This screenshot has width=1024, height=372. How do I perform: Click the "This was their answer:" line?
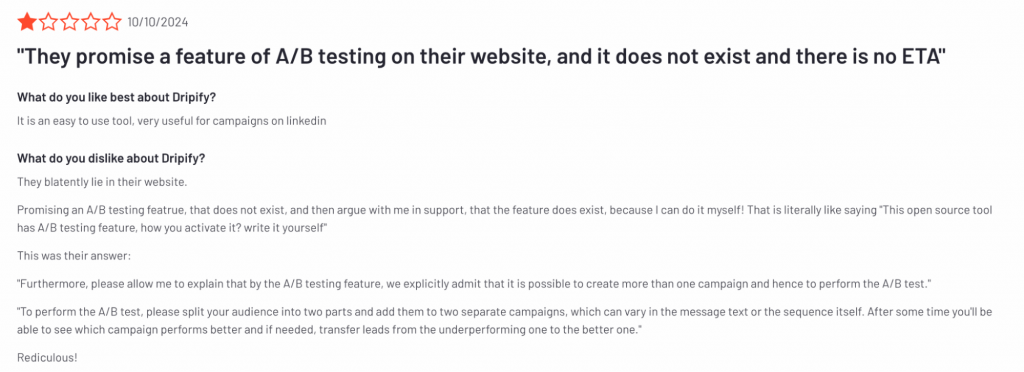point(74,256)
